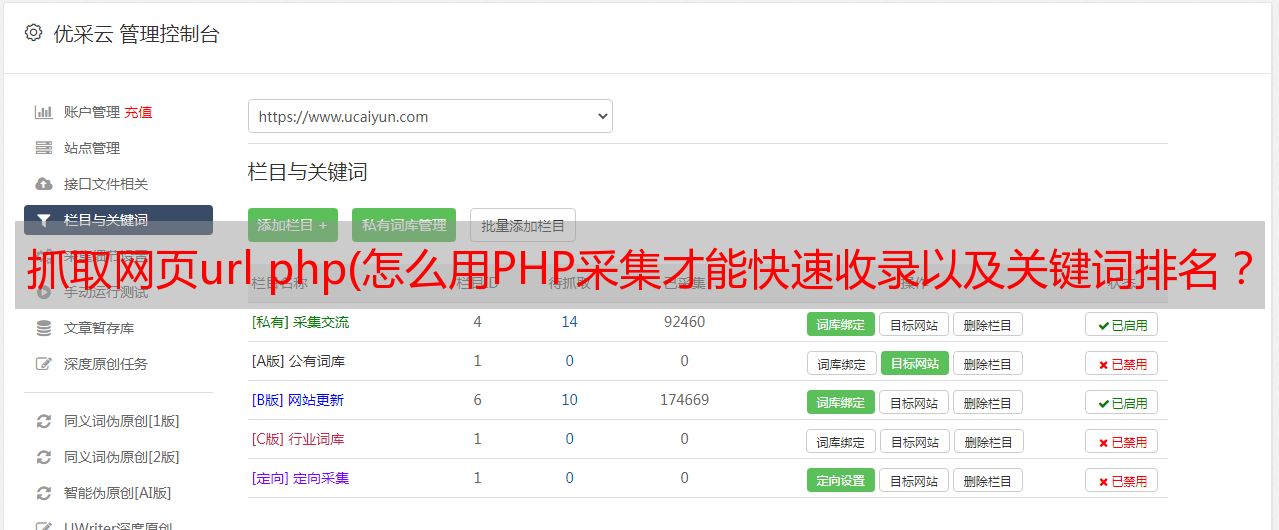This screenshot has width=1279, height=530.
Task: Click the filter icon for 栏目与关键词
Action: point(43,220)
